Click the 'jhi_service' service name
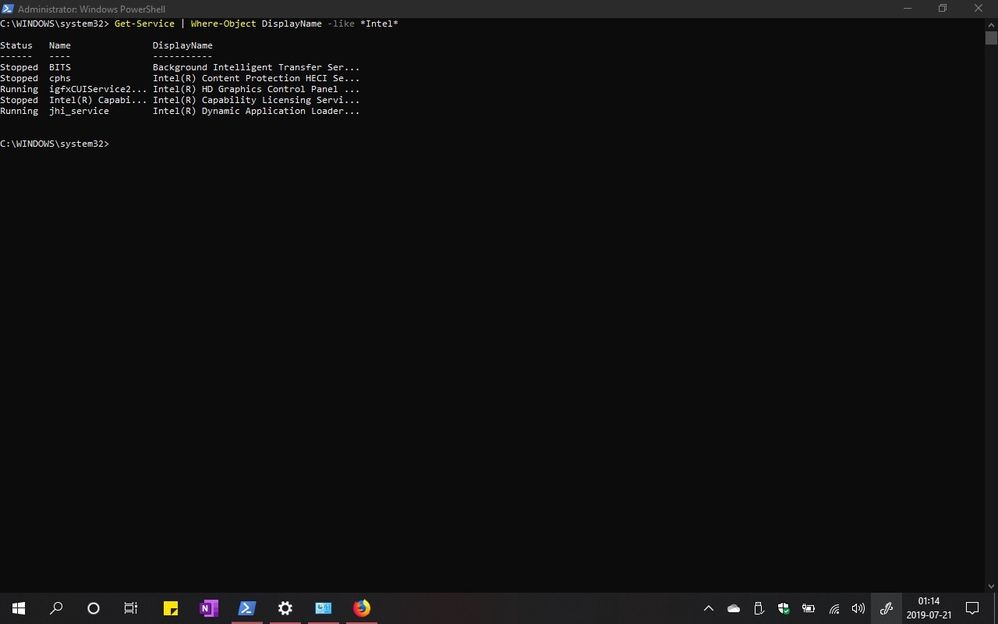The height and width of the screenshot is (624, 998). click(79, 111)
